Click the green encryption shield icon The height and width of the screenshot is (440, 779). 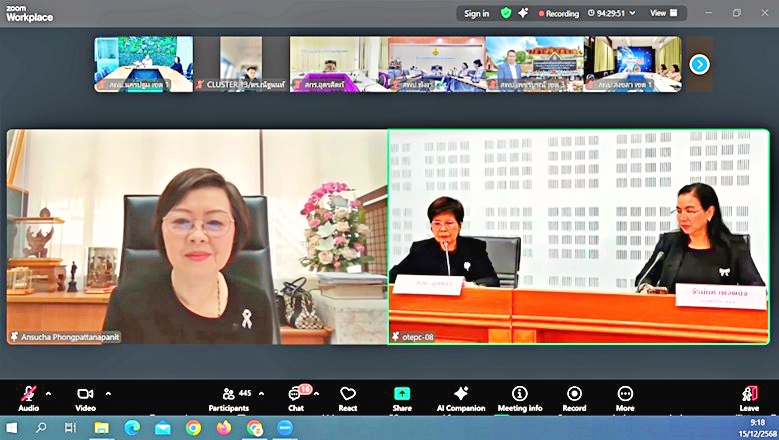click(506, 13)
